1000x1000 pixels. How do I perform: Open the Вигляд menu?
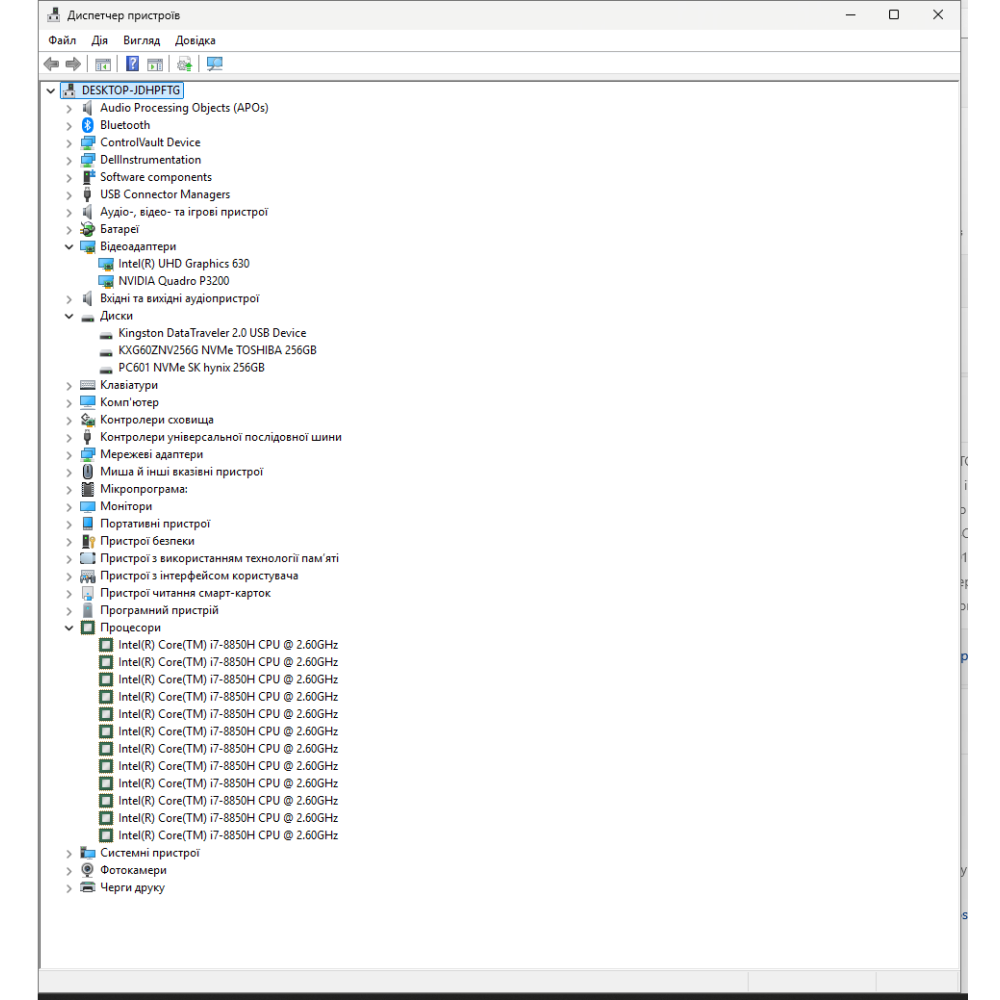click(141, 41)
